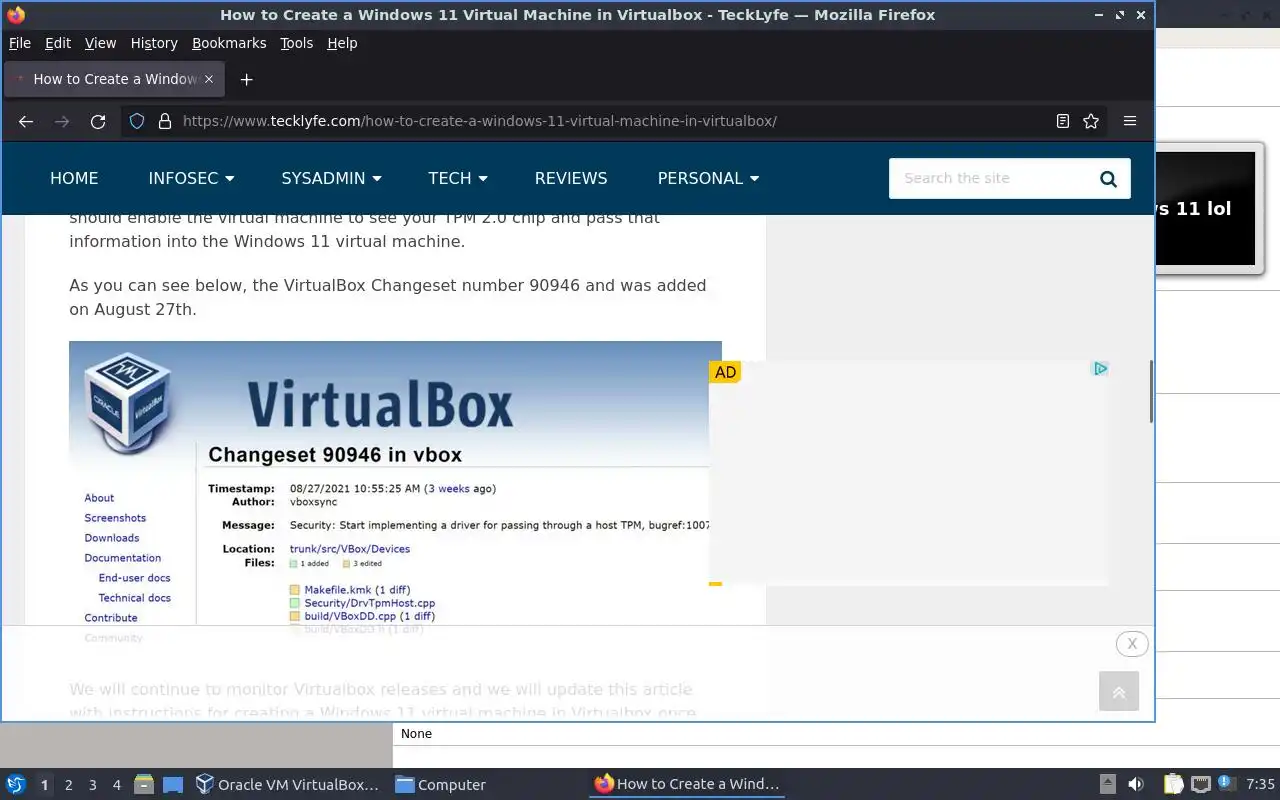Open the removable media tray icon
The width and height of the screenshot is (1280, 800).
pos(1107,785)
